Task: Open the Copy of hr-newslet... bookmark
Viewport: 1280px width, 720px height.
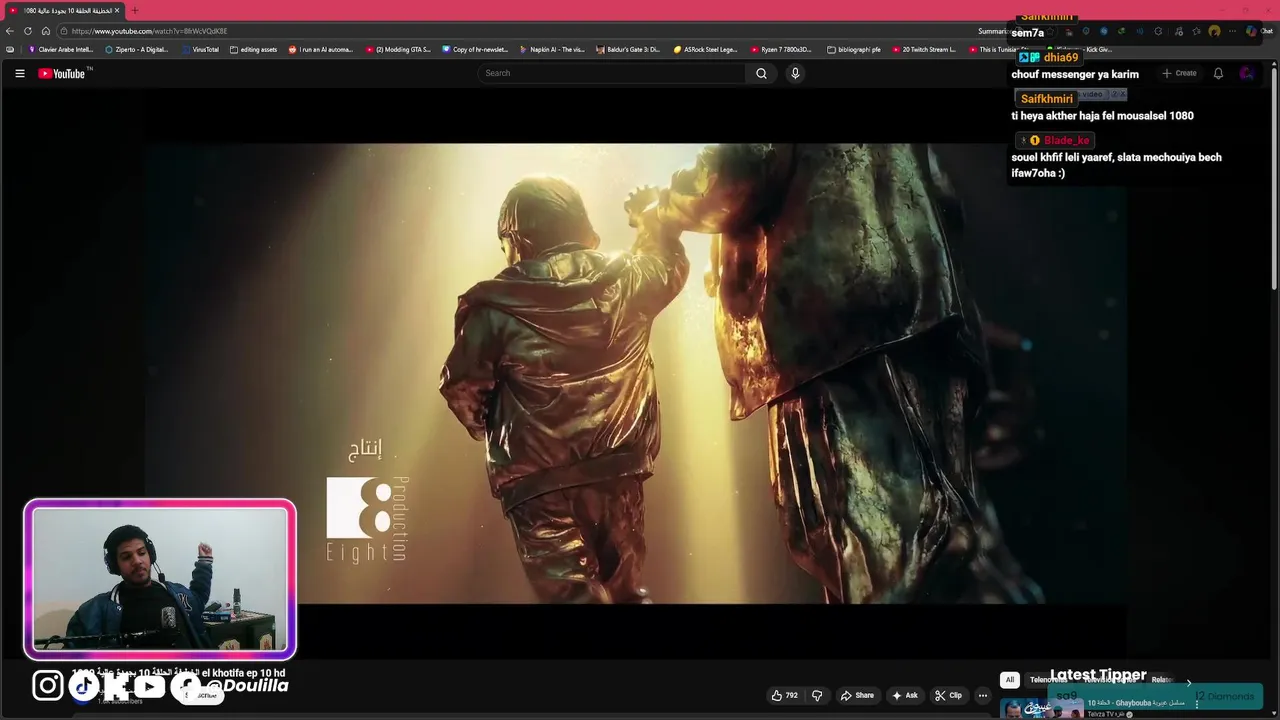Action: (x=475, y=49)
